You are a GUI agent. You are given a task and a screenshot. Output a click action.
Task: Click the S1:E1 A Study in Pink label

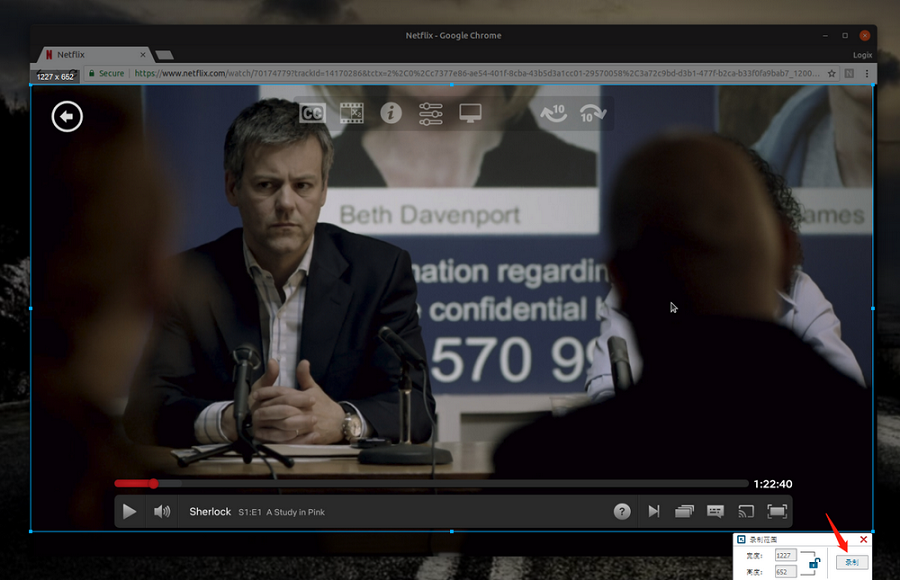click(281, 512)
